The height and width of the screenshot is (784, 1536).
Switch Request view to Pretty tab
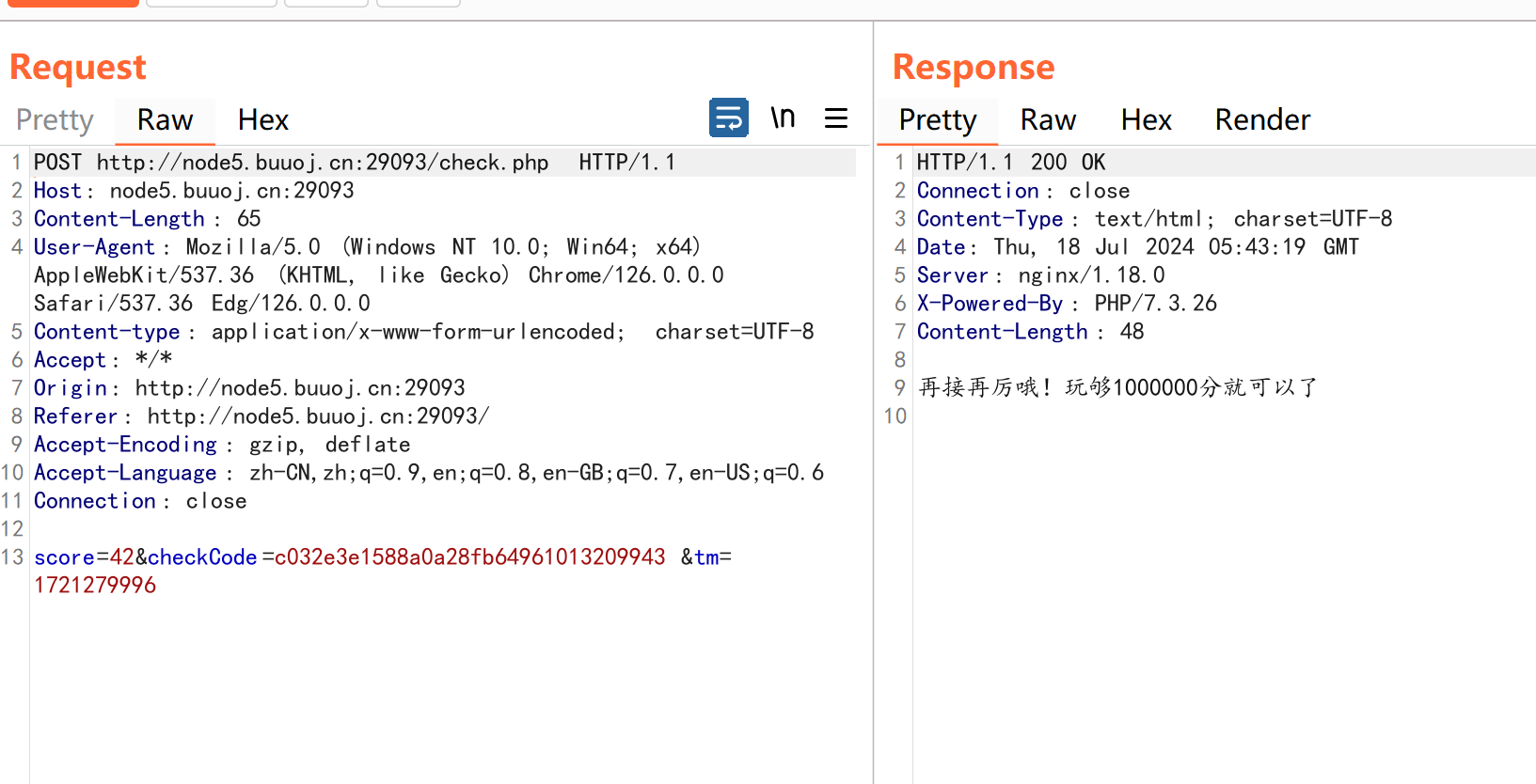click(x=55, y=120)
